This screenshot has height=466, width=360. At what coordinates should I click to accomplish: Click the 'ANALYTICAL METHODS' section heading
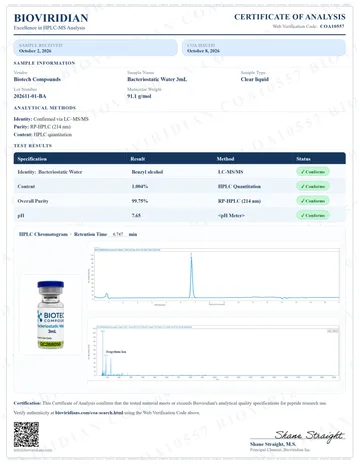(45, 108)
